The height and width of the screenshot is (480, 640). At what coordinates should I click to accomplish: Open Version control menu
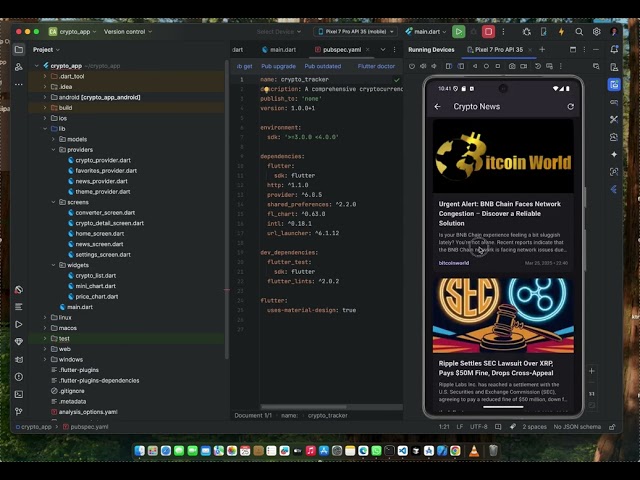tap(128, 31)
